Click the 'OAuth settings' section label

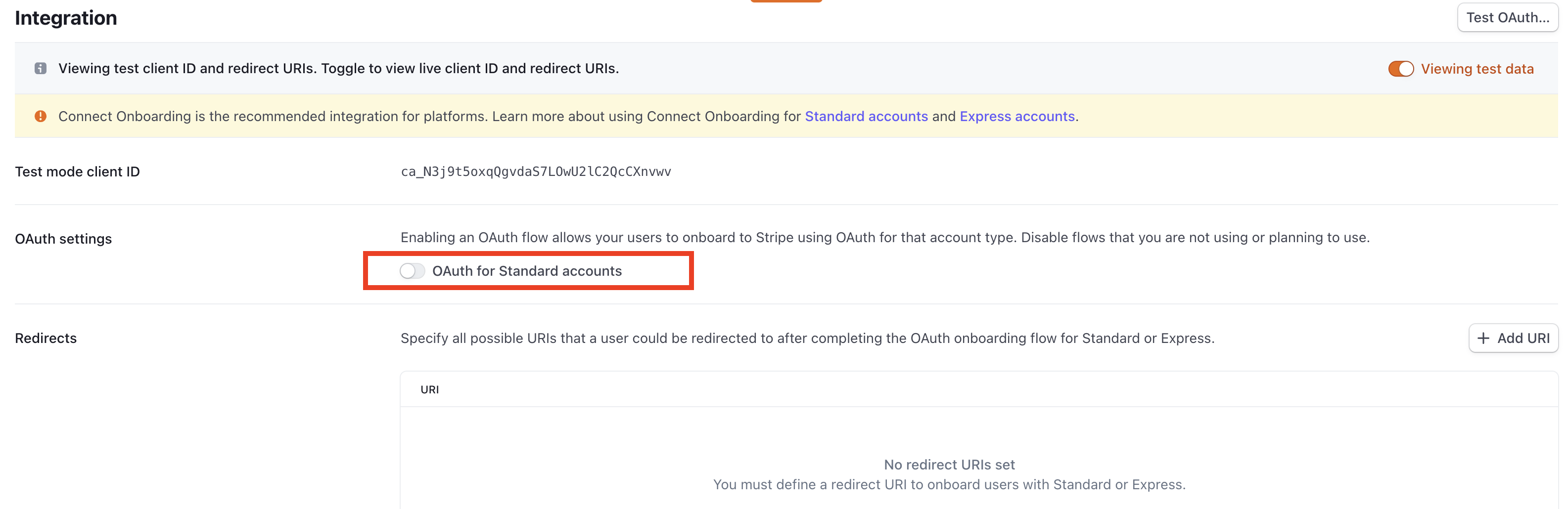coord(63,239)
